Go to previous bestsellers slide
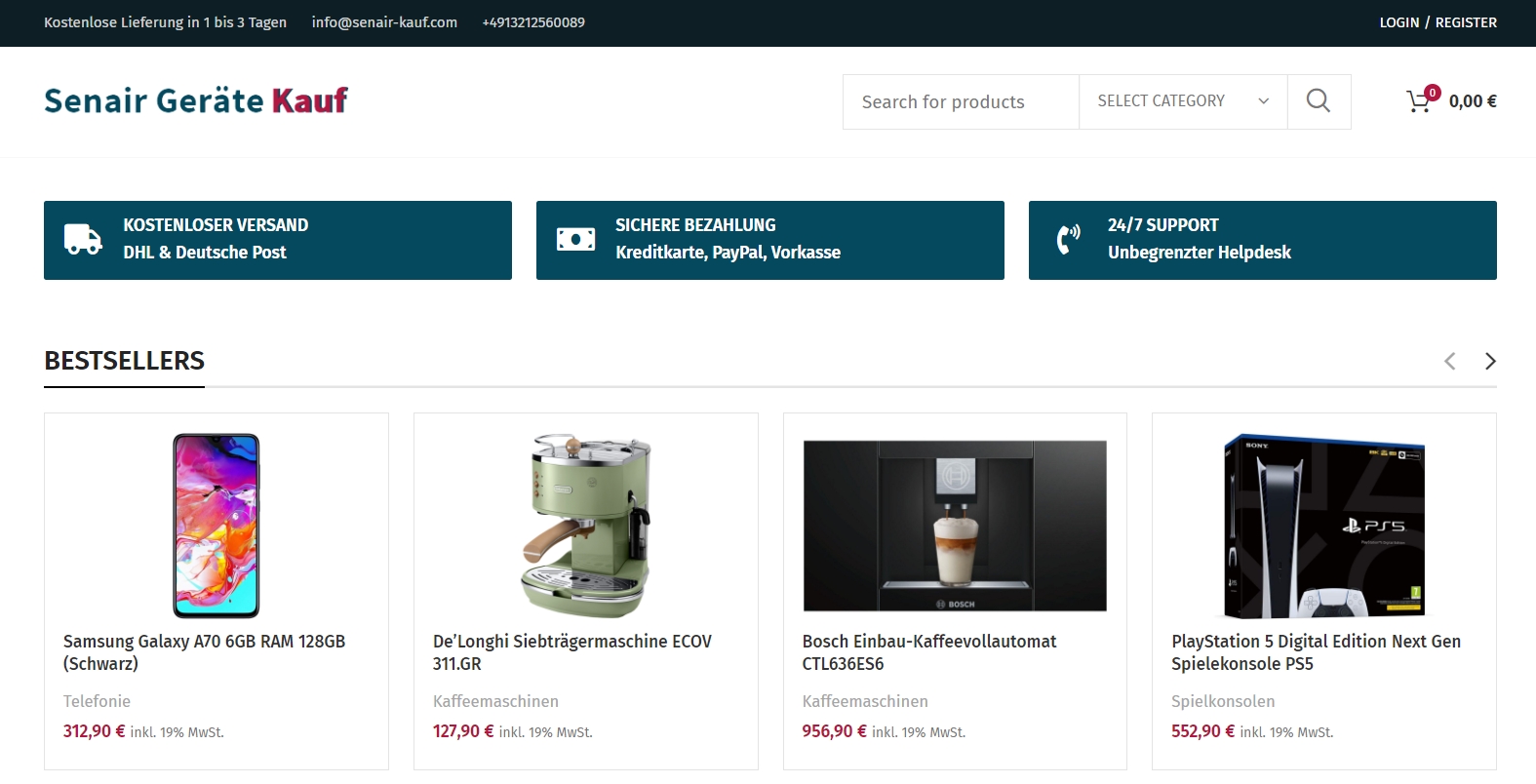 coord(1450,361)
